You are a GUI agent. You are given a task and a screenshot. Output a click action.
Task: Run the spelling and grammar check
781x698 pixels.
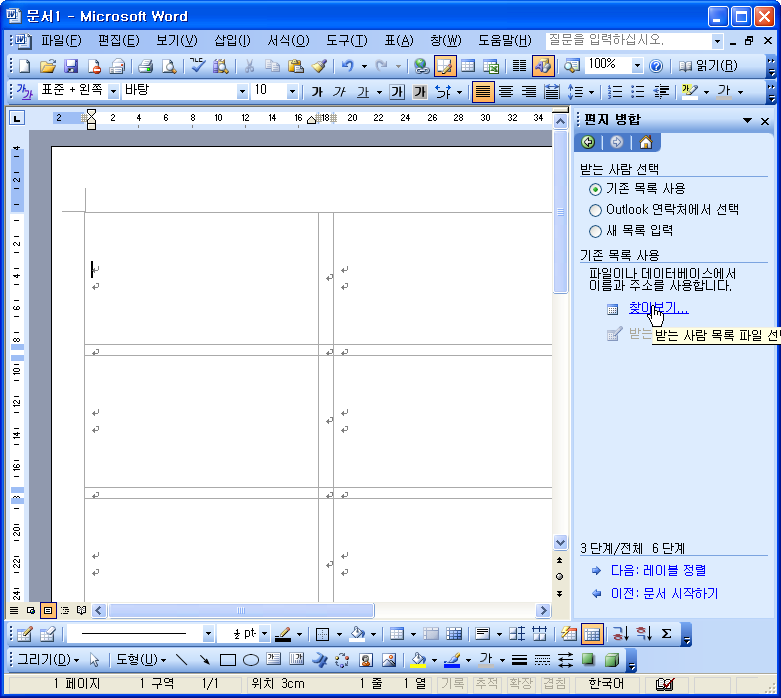pyautogui.click(x=198, y=66)
